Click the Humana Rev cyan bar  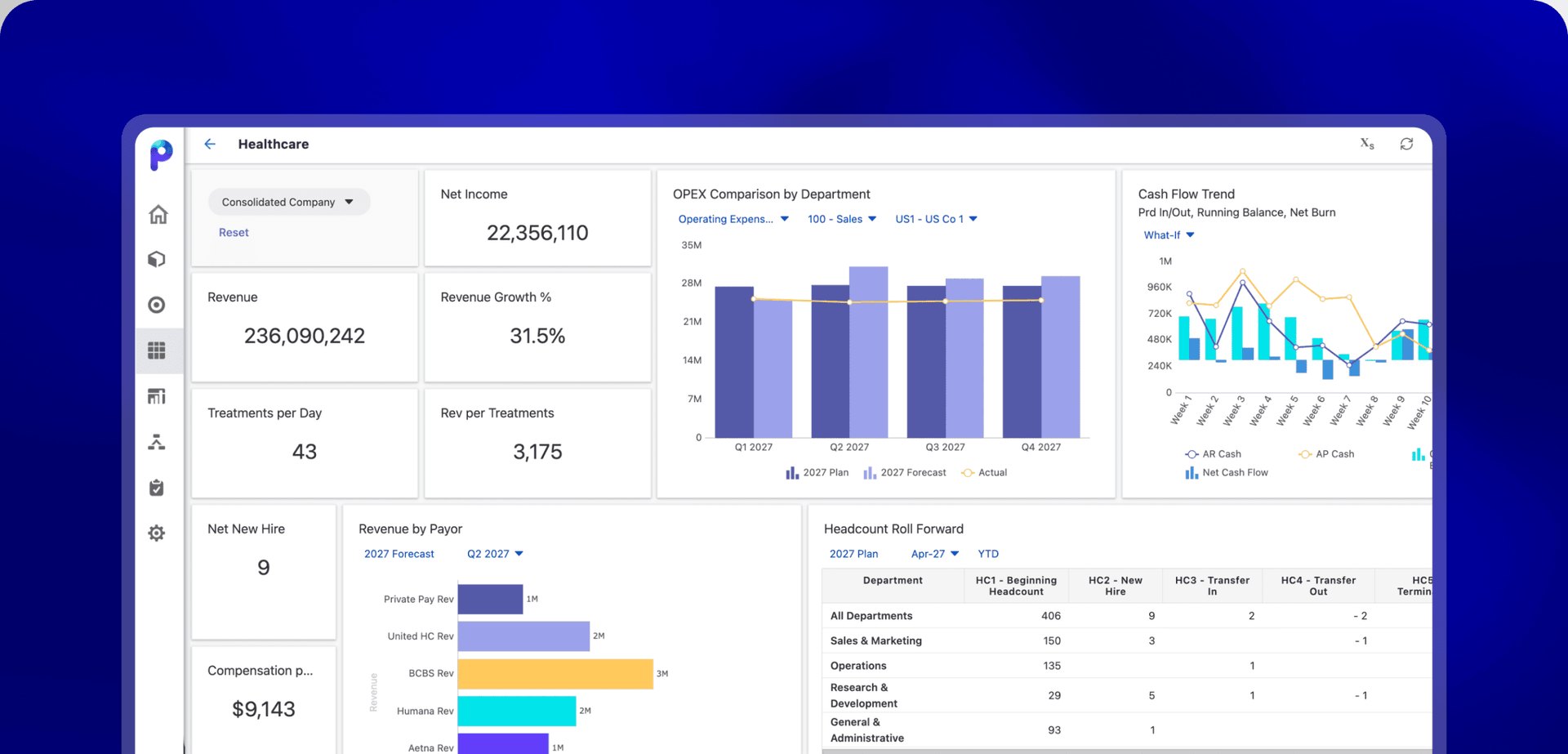click(x=517, y=711)
